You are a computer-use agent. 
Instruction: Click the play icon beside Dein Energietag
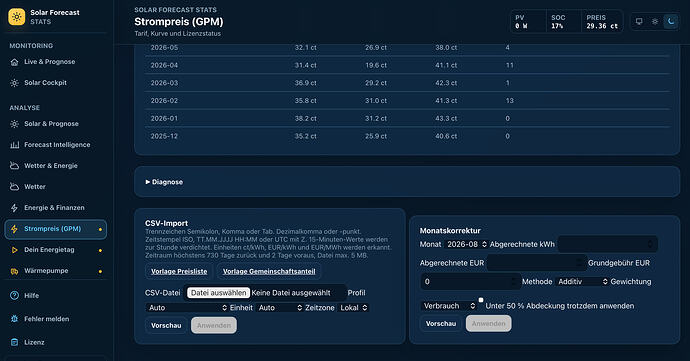[x=15, y=250]
